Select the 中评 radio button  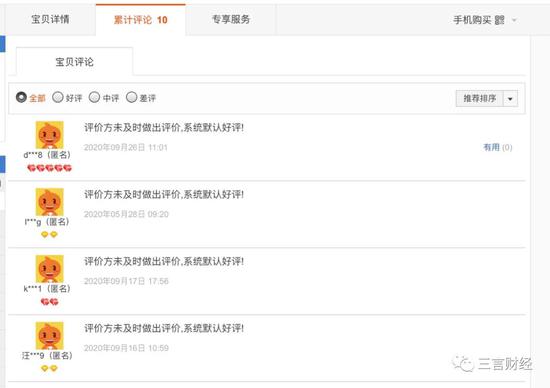click(94, 97)
